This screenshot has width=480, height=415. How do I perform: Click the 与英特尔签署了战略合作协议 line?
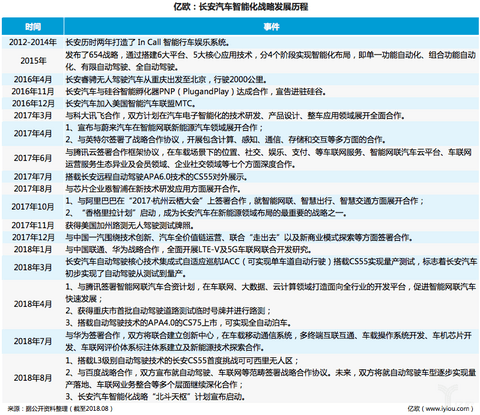click(x=225, y=140)
